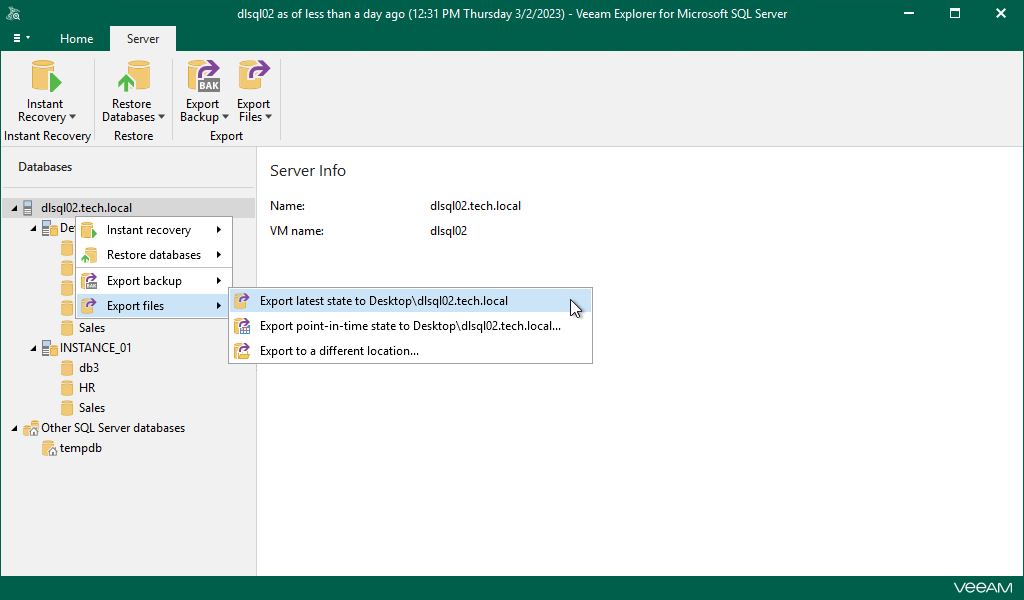Click the Instant recovery context menu icon
Image resolution: width=1024 pixels, height=600 pixels.
[89, 230]
